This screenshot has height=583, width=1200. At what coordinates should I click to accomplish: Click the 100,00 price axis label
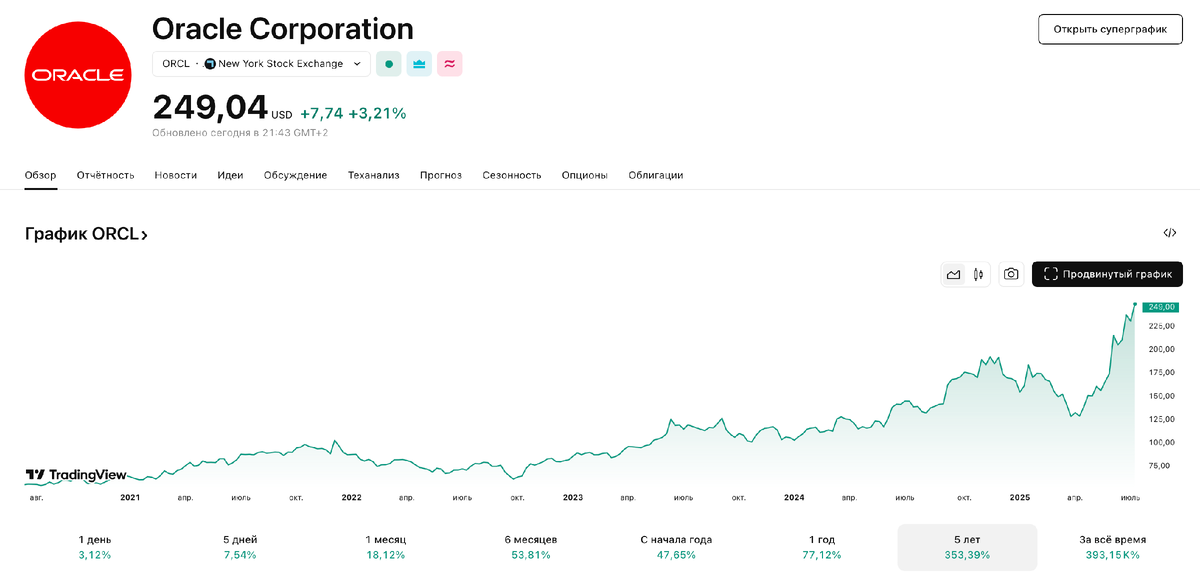[x=1161, y=442]
